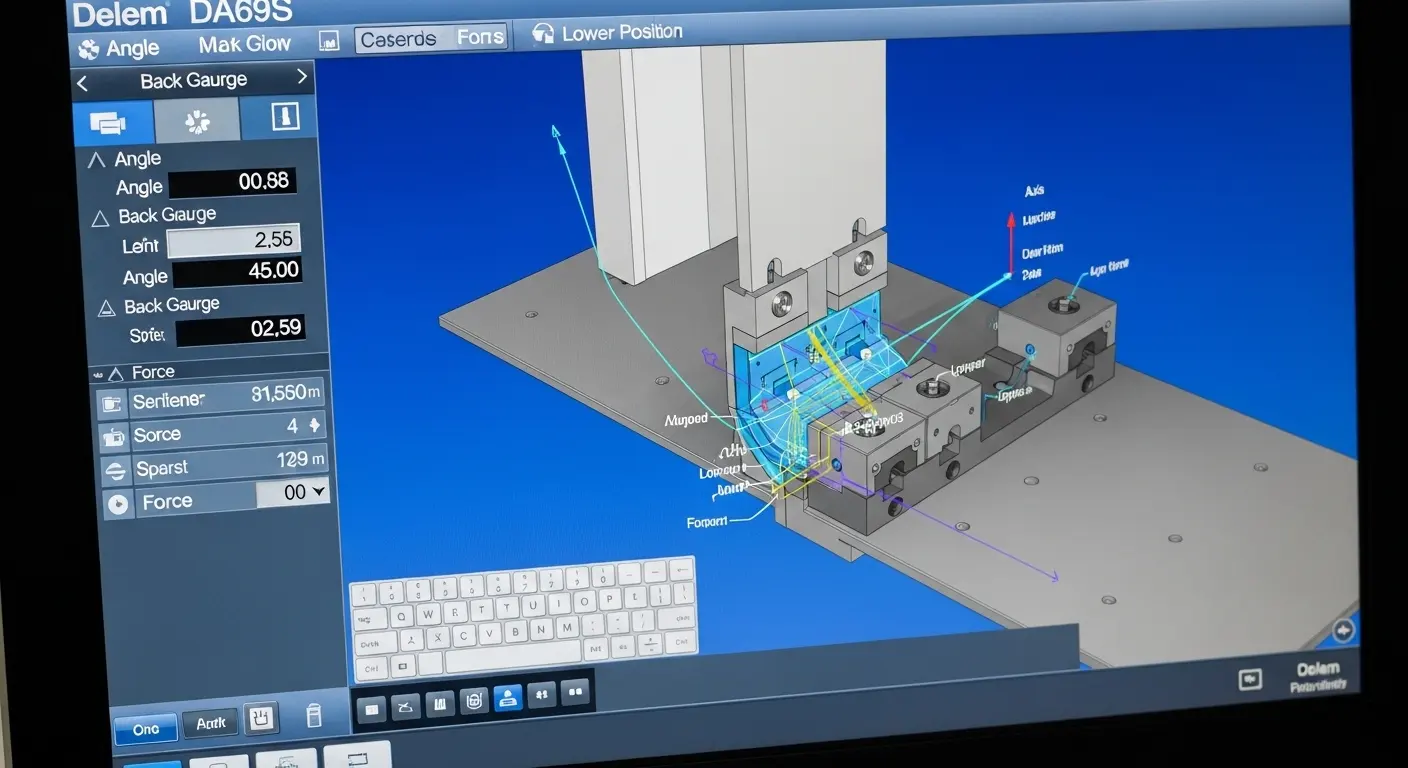The height and width of the screenshot is (768, 1408).
Task: Adjust the Sorce value stepper arrows
Action: coord(315,426)
